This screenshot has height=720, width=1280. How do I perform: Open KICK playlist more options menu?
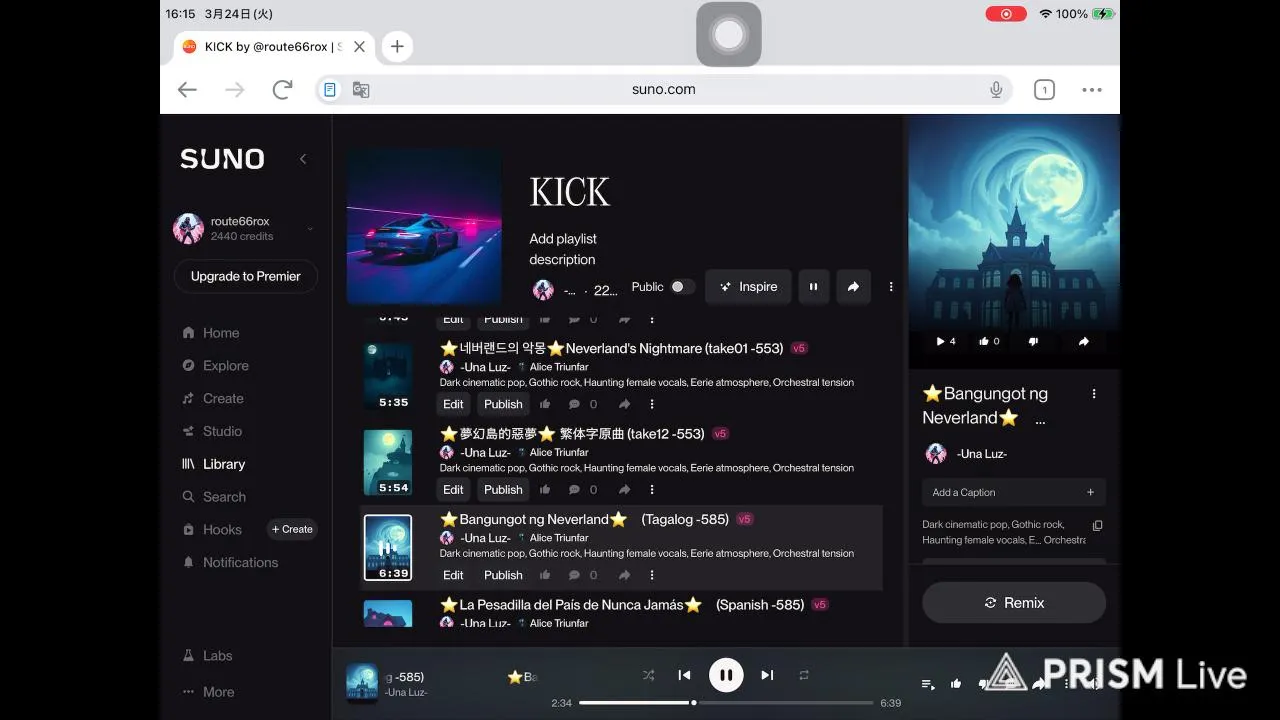coord(891,287)
